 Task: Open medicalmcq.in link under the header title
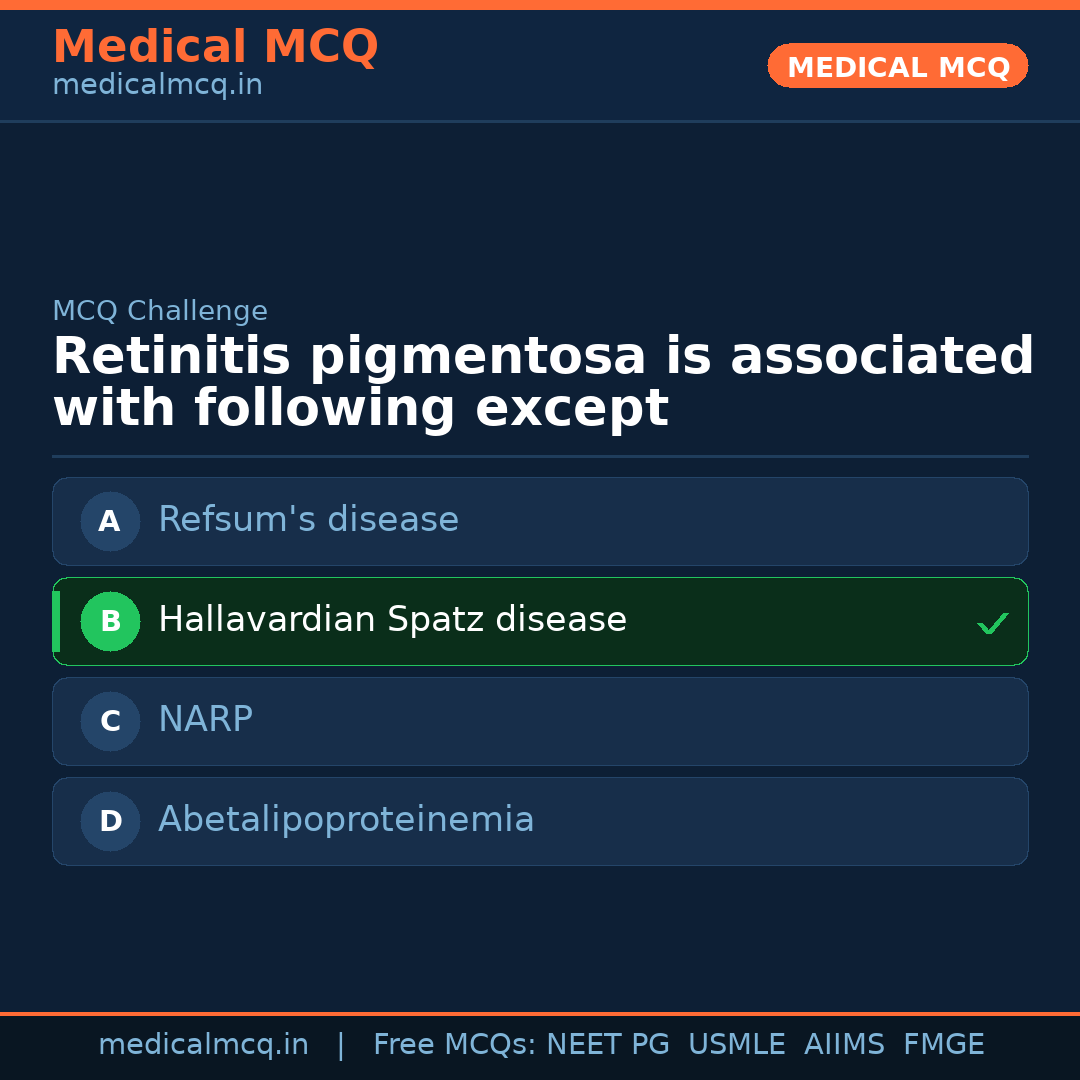point(157,85)
